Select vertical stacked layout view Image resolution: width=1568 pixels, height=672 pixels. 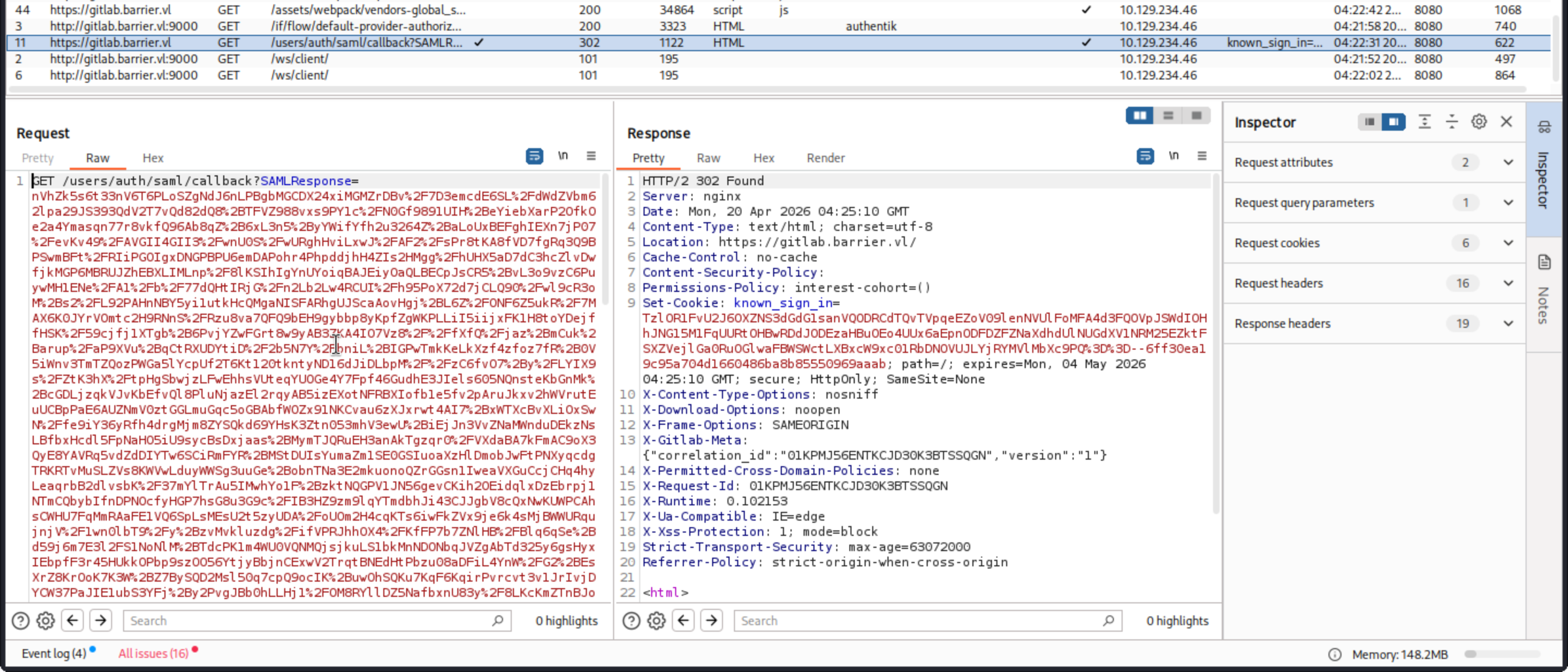1168,115
